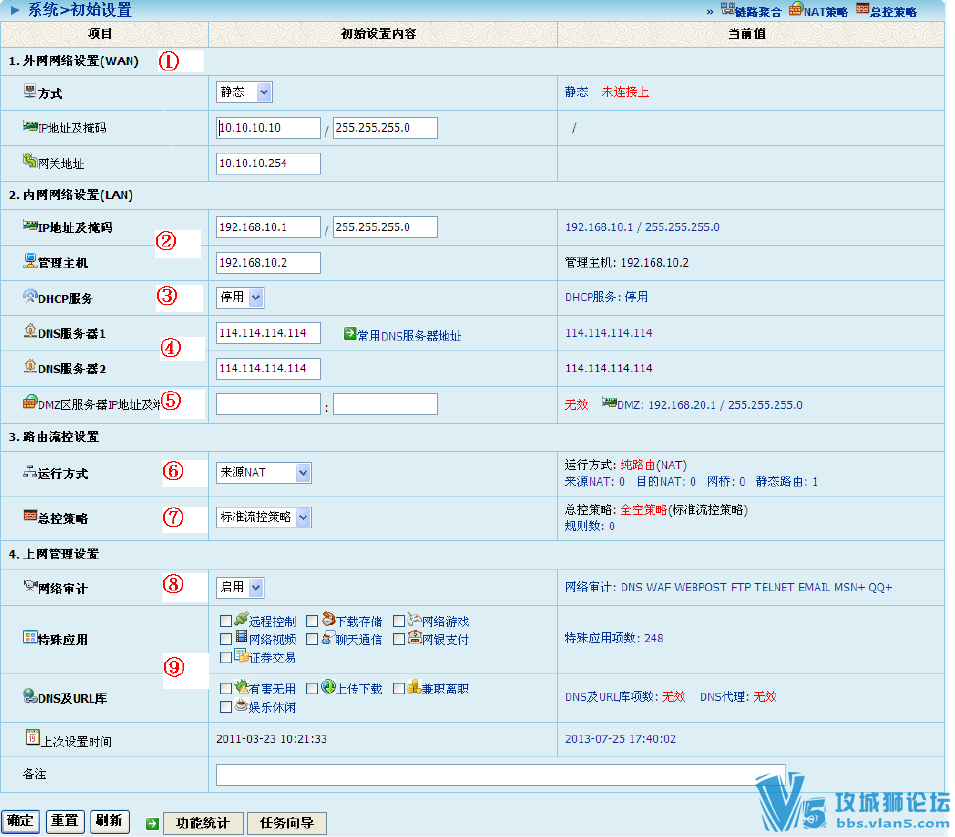Image resolution: width=955 pixels, height=837 pixels.
Task: Tick the 娱乐休闲 checkbox
Action: (x=226, y=707)
